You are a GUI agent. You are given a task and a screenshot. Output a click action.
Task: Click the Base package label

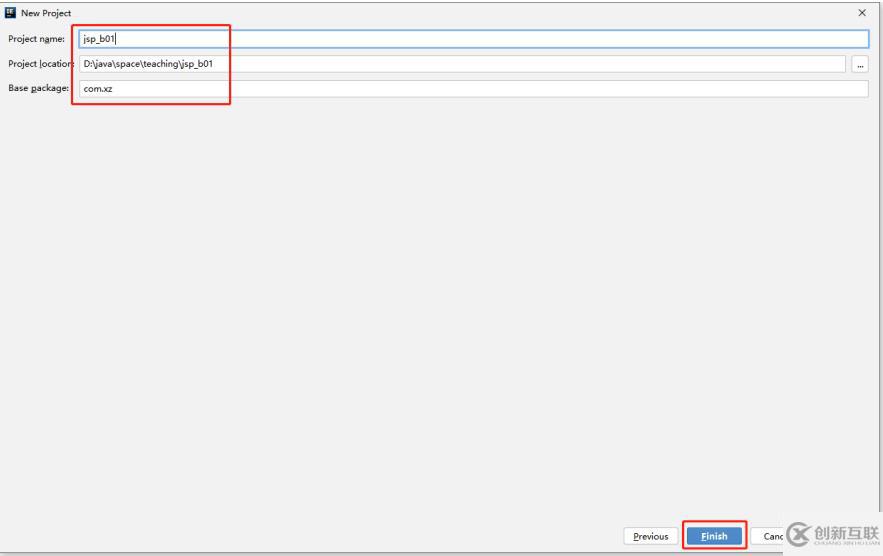[x=38, y=88]
